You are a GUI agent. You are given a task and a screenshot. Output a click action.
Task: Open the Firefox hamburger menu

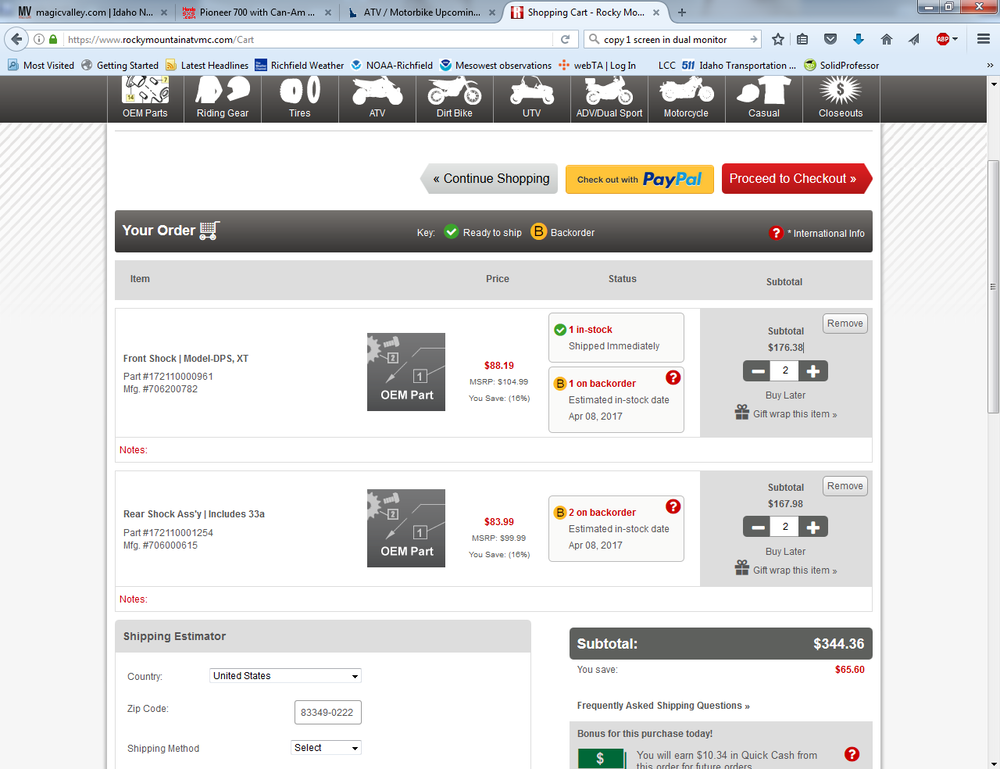[983, 40]
